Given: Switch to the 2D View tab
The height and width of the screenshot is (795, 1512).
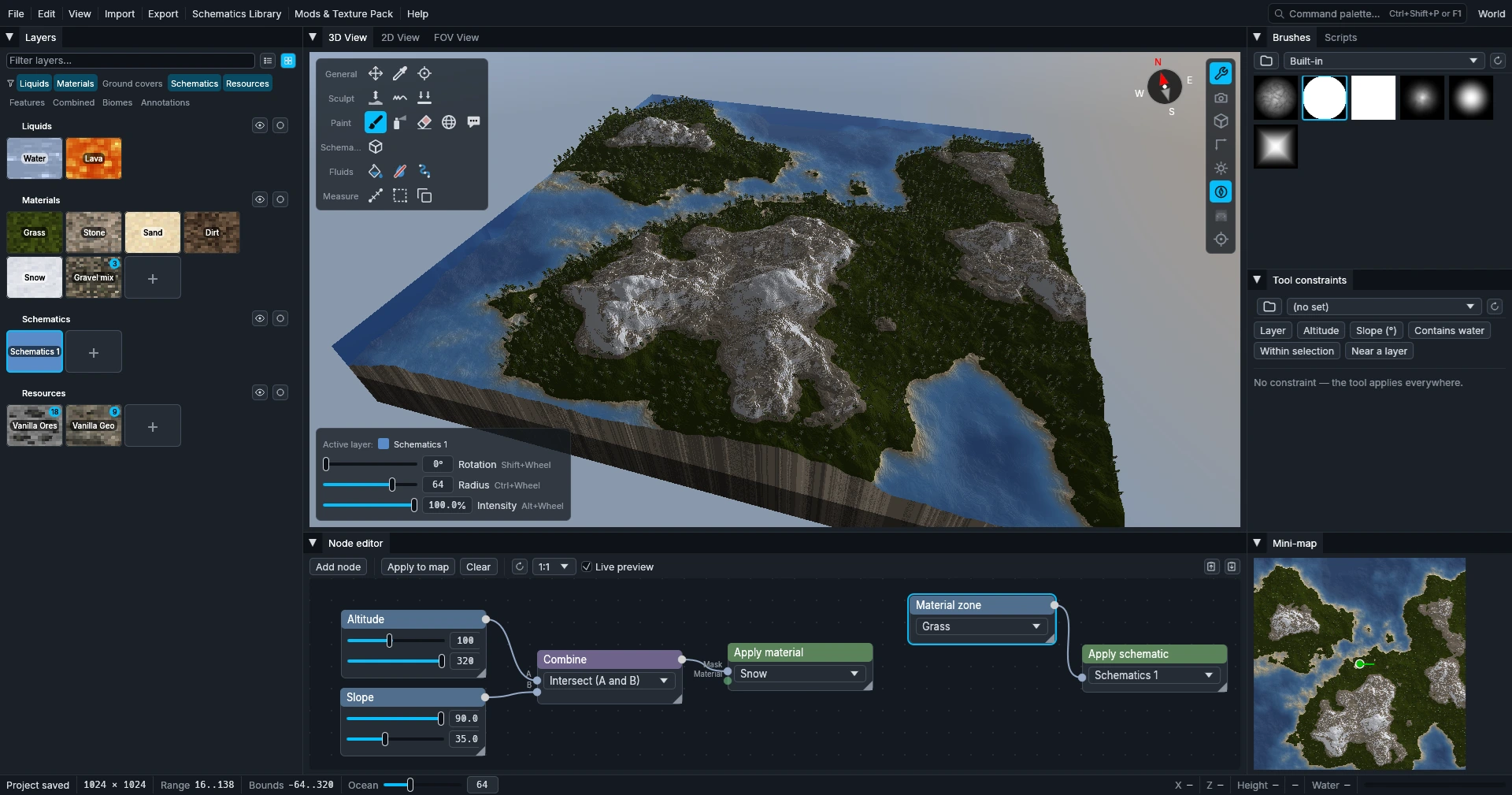Looking at the screenshot, I should click(x=400, y=37).
